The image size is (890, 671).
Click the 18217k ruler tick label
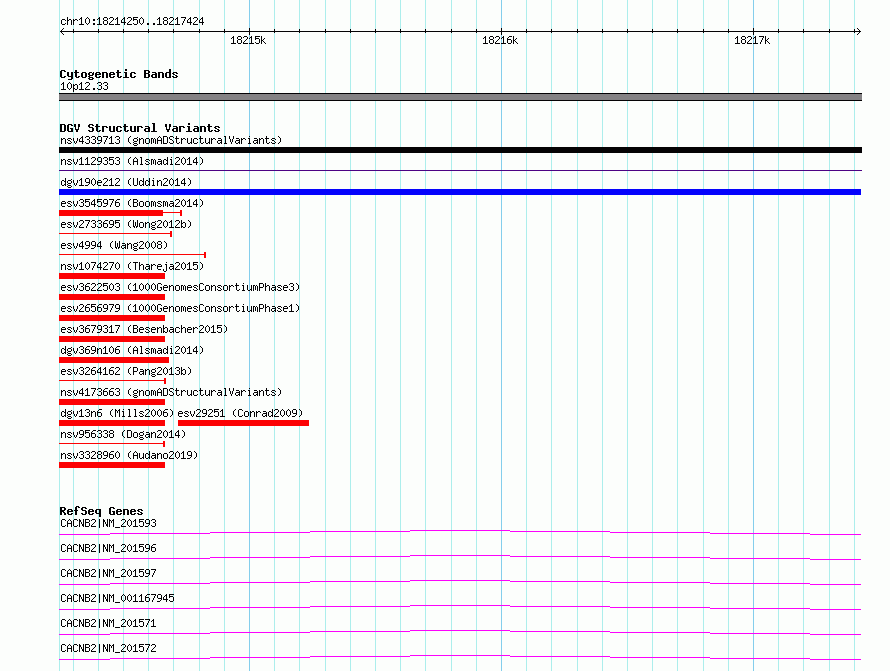[752, 40]
